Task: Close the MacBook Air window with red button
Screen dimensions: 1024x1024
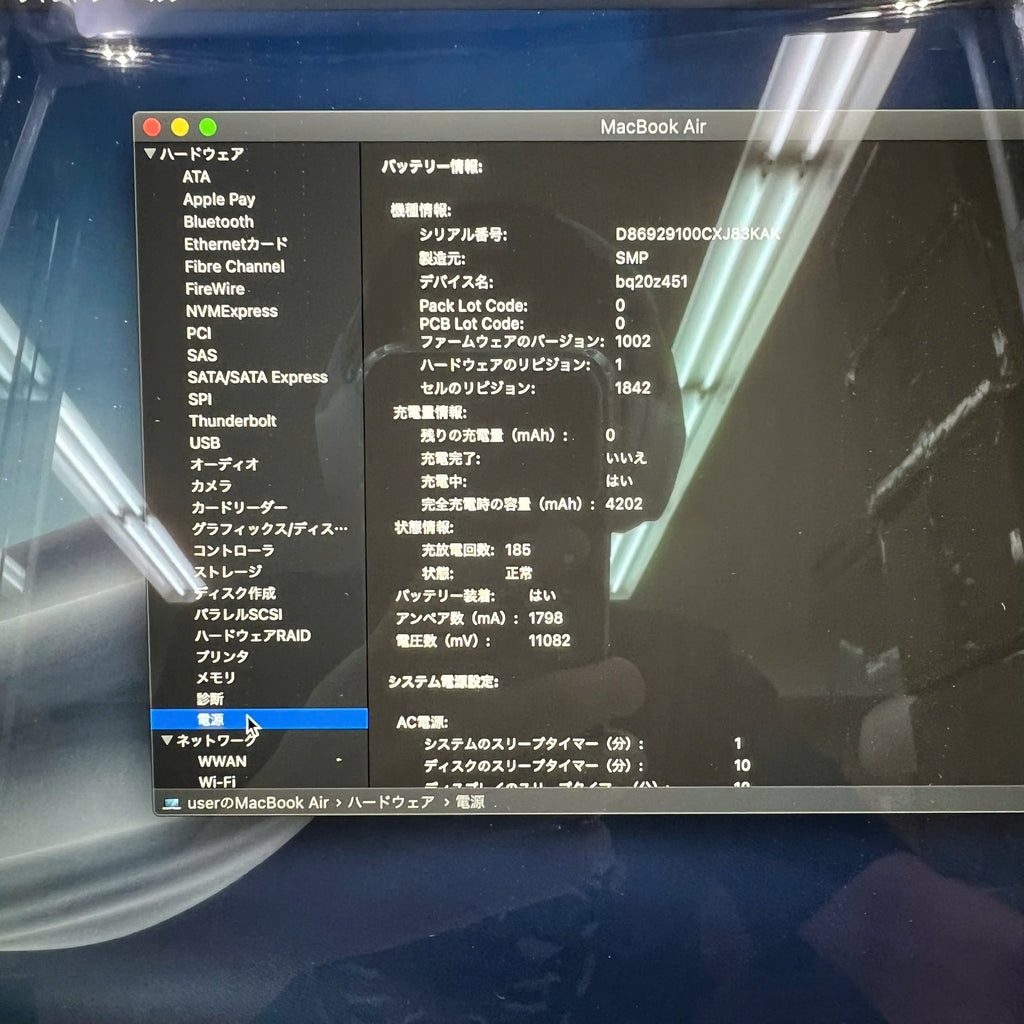Action: point(152,127)
